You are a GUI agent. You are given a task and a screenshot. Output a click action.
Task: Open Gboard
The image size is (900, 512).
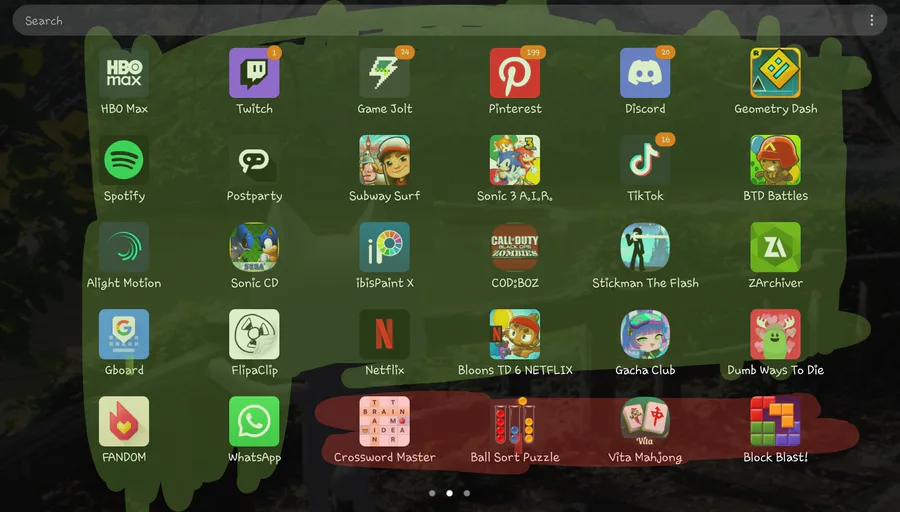tap(124, 335)
